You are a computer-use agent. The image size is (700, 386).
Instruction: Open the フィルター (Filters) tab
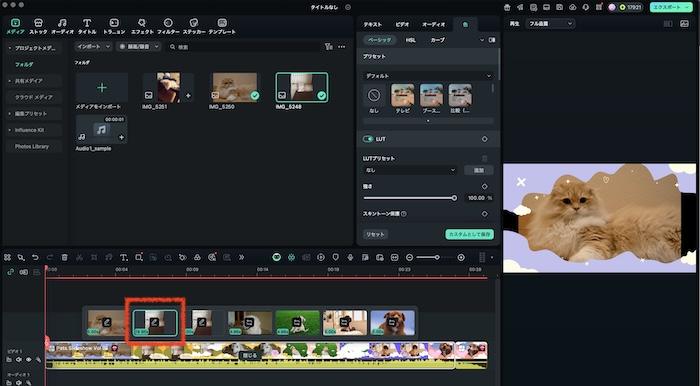click(168, 26)
